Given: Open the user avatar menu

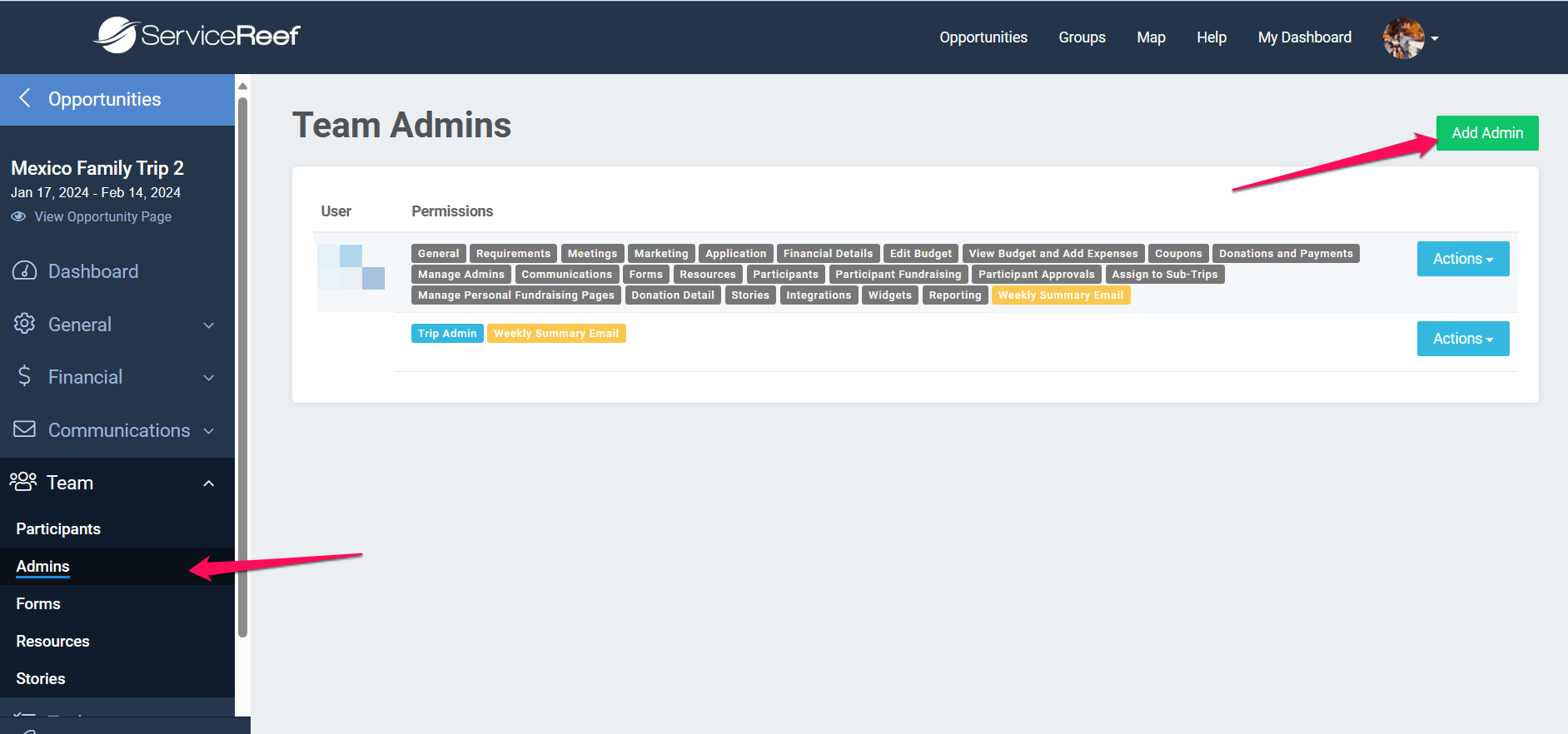Looking at the screenshot, I should [1404, 38].
